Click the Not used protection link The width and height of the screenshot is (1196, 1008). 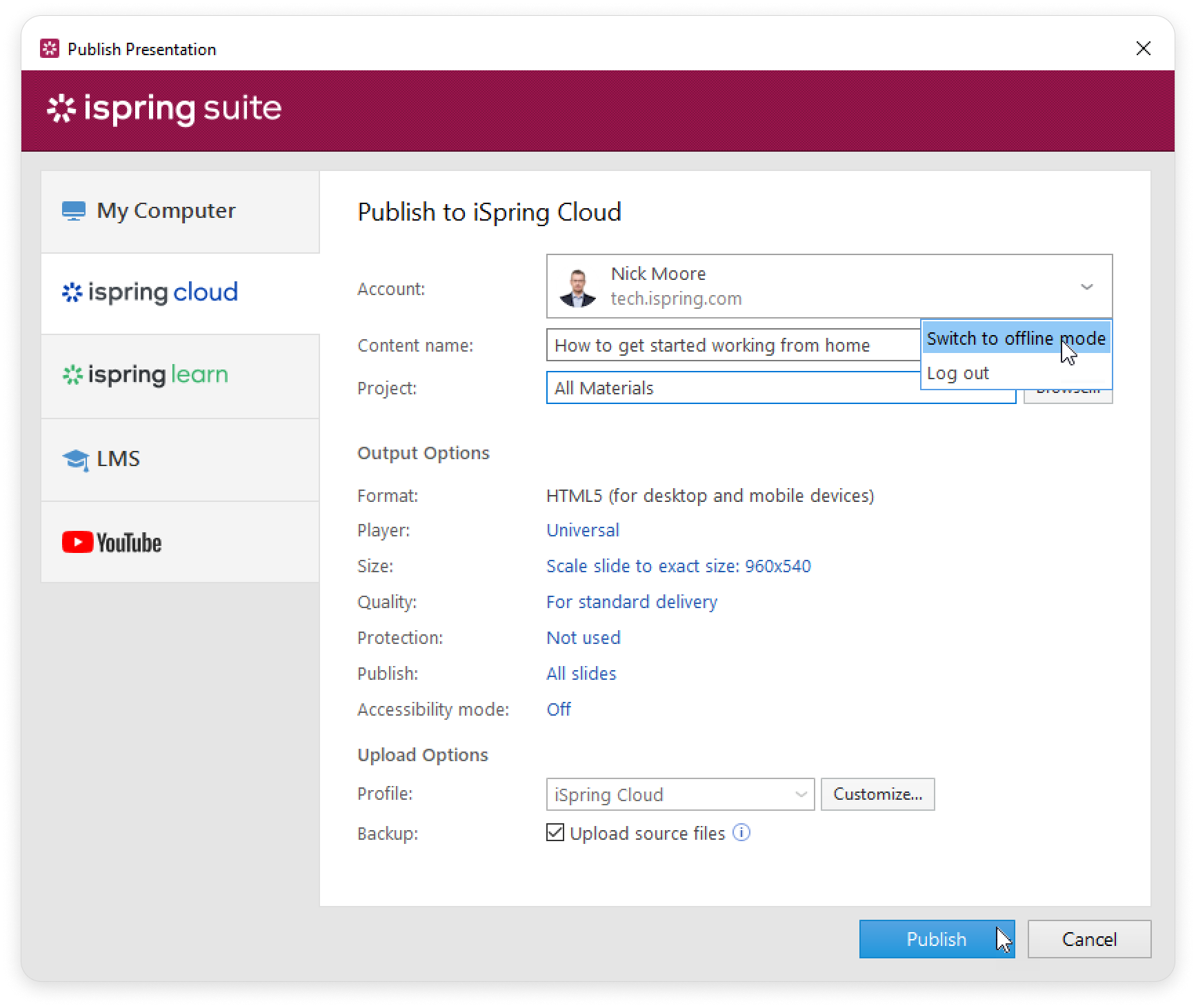pyautogui.click(x=584, y=638)
